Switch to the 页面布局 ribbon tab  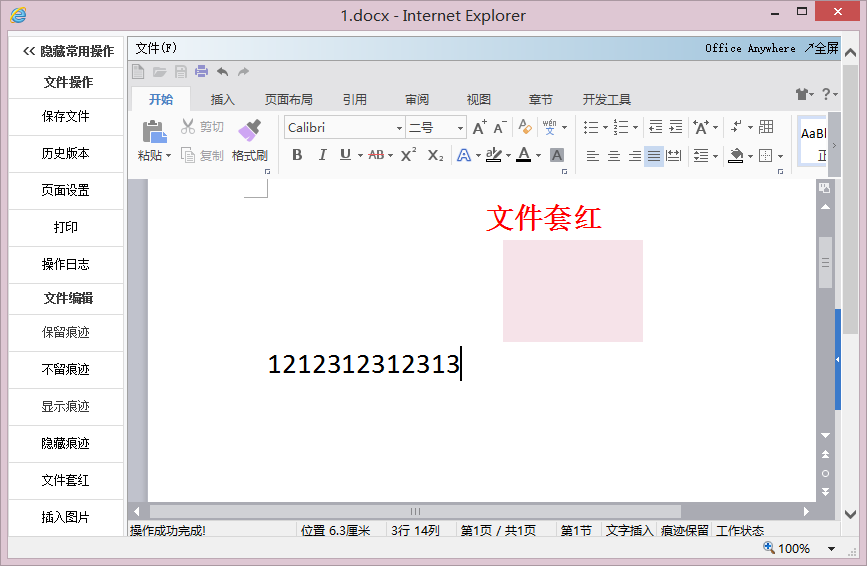click(x=289, y=99)
